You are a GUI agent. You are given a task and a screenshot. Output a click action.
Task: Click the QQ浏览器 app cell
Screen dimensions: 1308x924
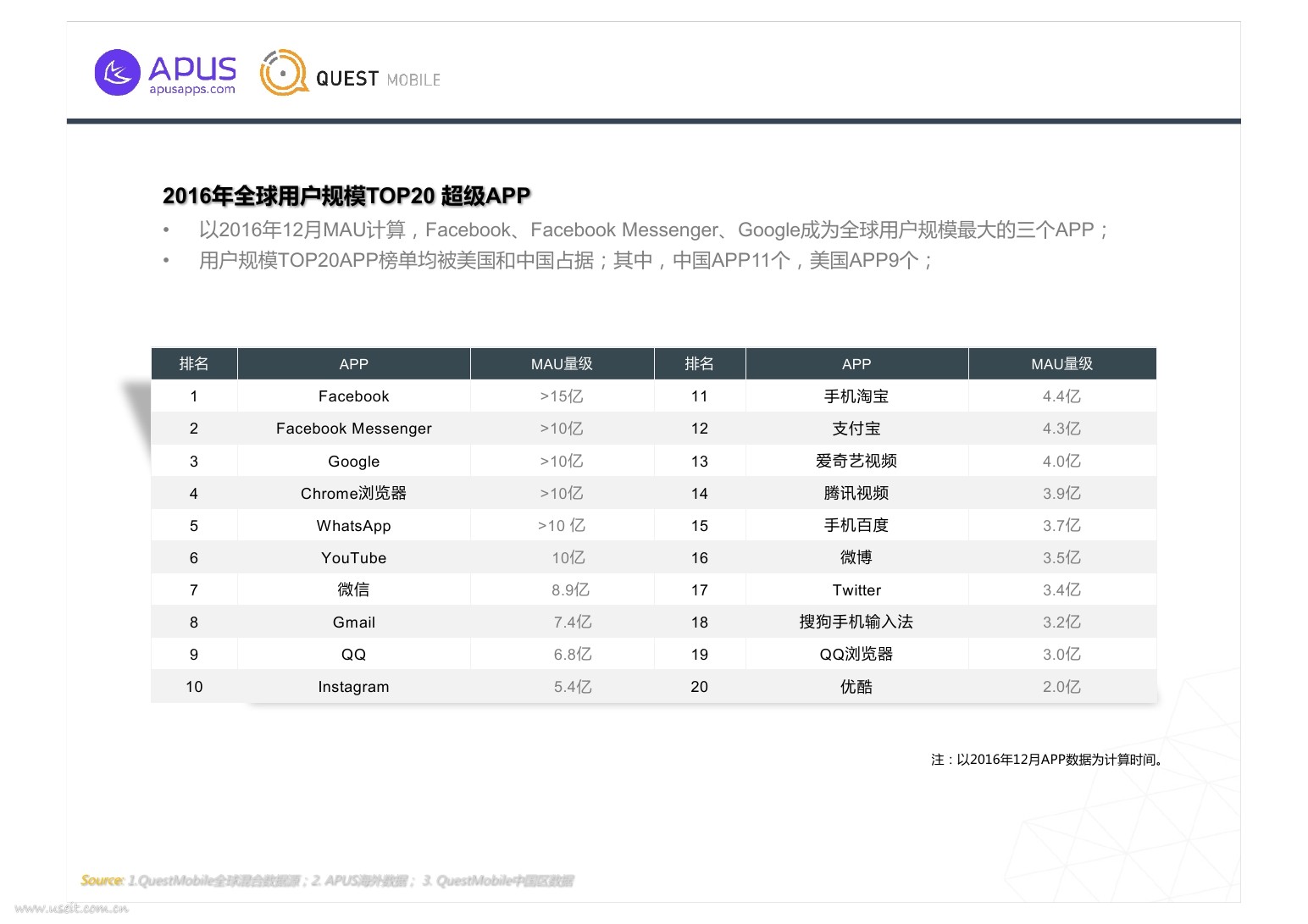pyautogui.click(x=856, y=654)
